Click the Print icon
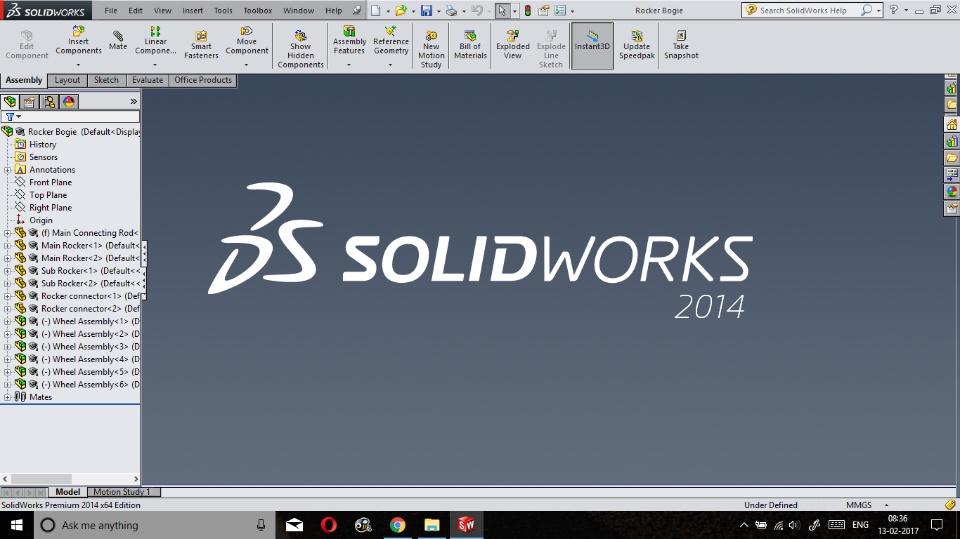The image size is (960, 539). tap(451, 10)
